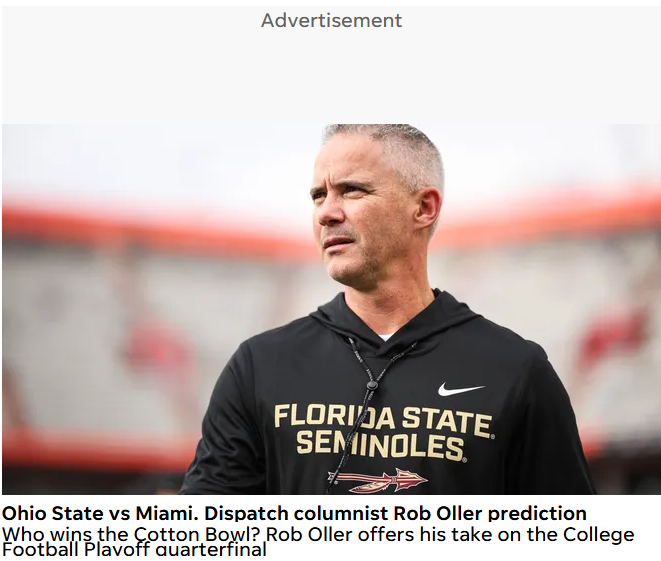Click "Football Playoff quarterfinal" description line
The image size is (661, 561).
pyautogui.click(x=134, y=550)
